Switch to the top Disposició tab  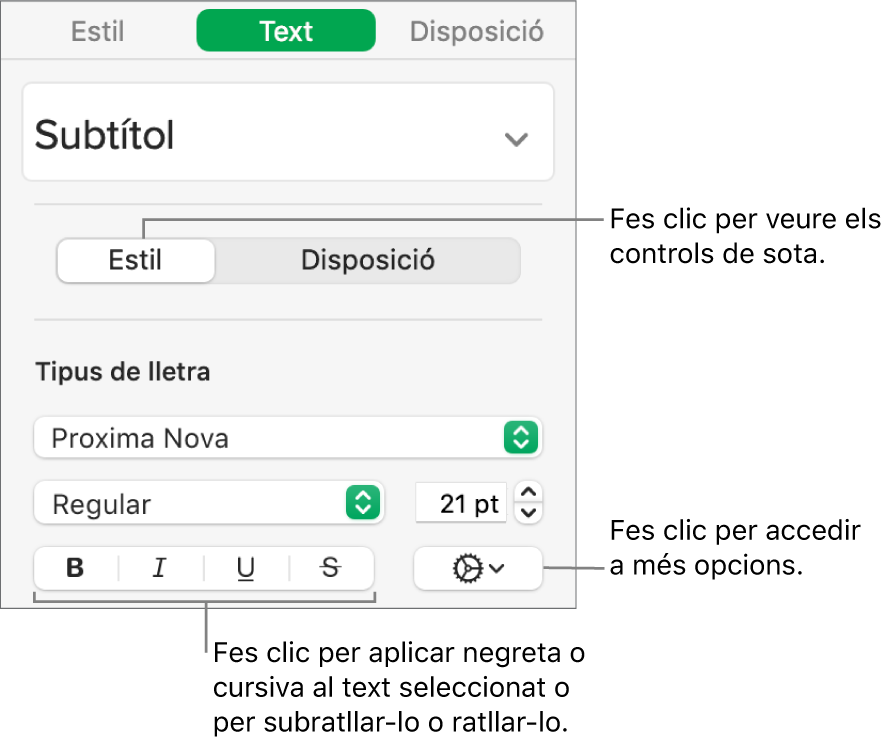(x=477, y=31)
